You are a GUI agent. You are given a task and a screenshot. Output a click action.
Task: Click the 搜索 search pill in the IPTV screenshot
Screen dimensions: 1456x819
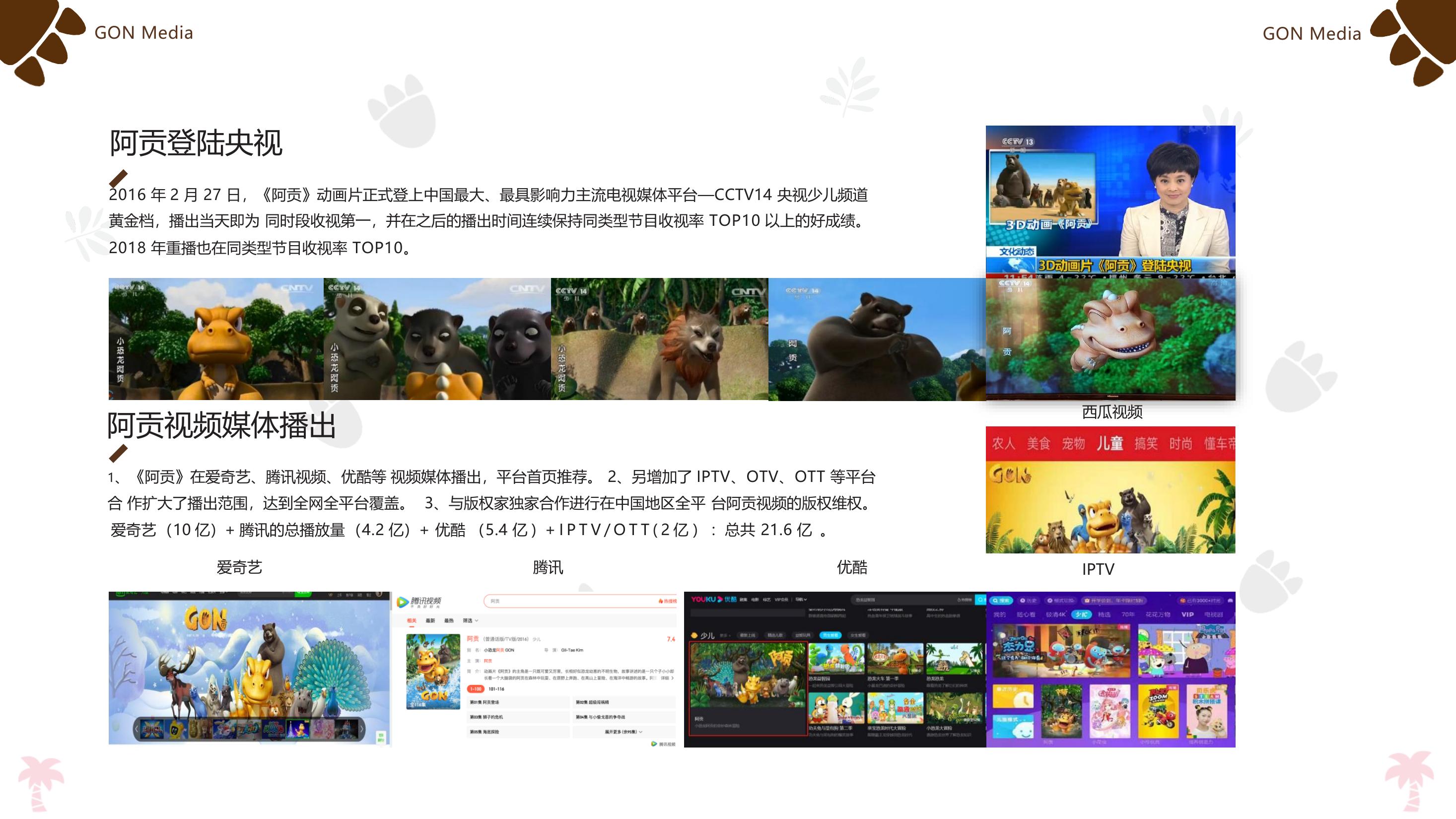point(1002,601)
